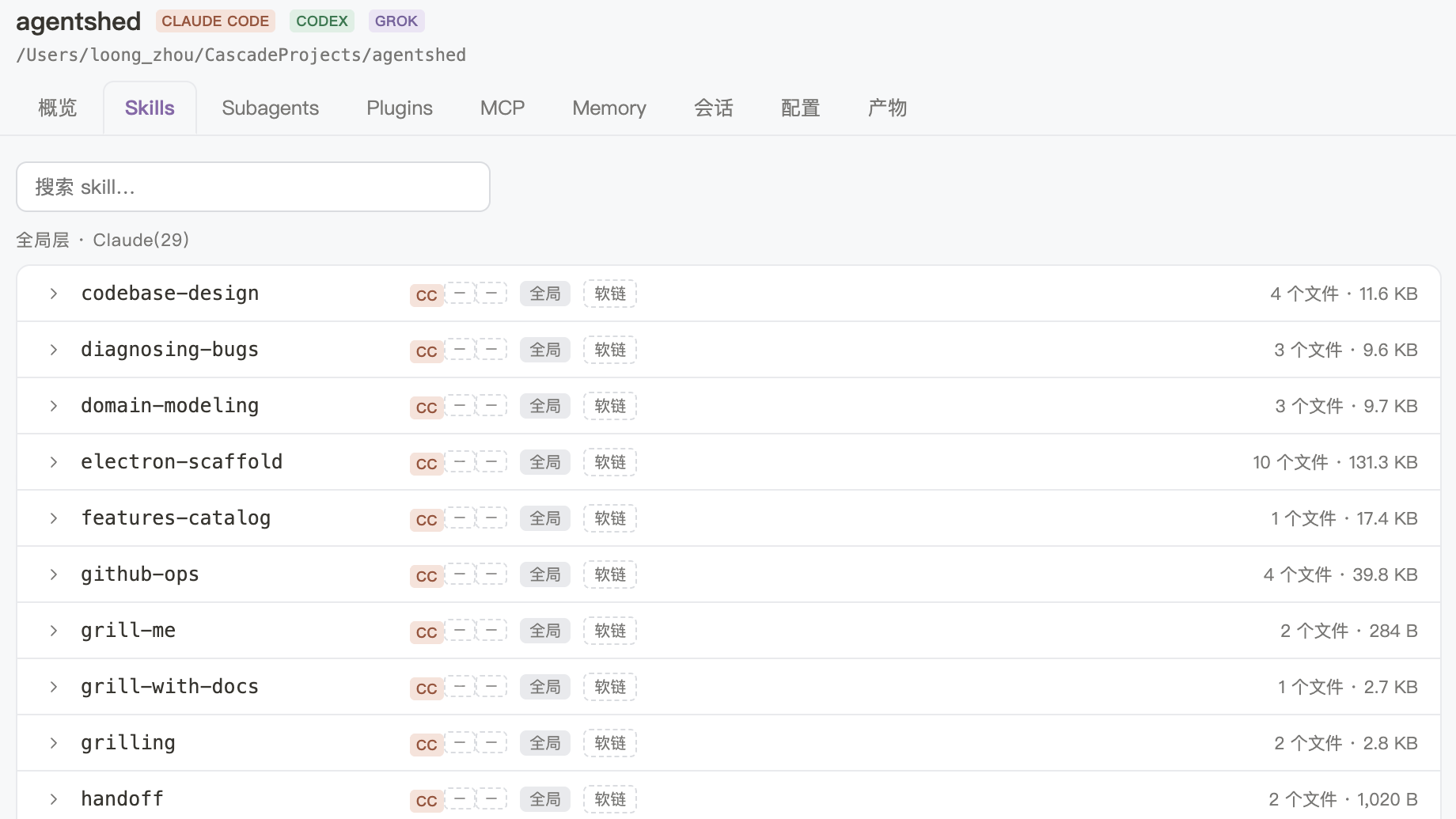Click the CLAUDE CODE badge

pos(215,21)
